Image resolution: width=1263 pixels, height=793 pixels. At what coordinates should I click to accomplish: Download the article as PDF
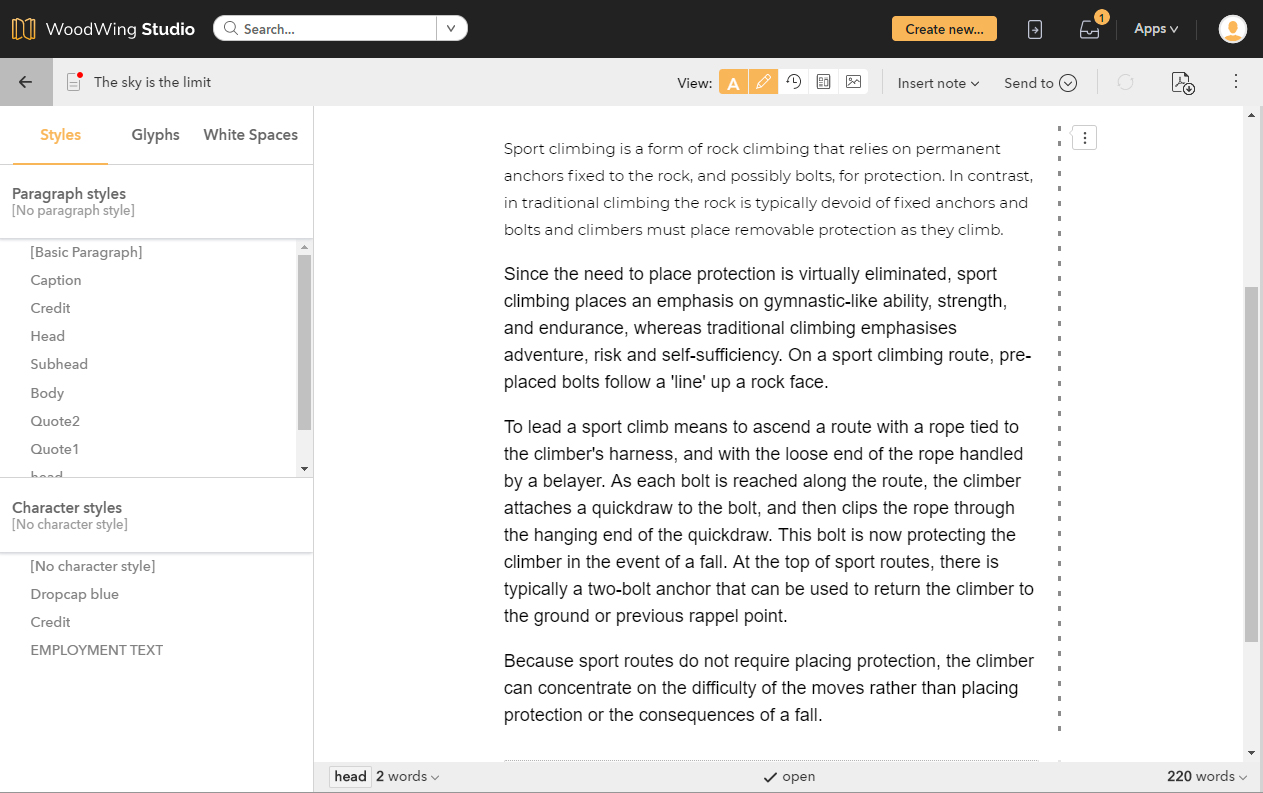coord(1182,83)
